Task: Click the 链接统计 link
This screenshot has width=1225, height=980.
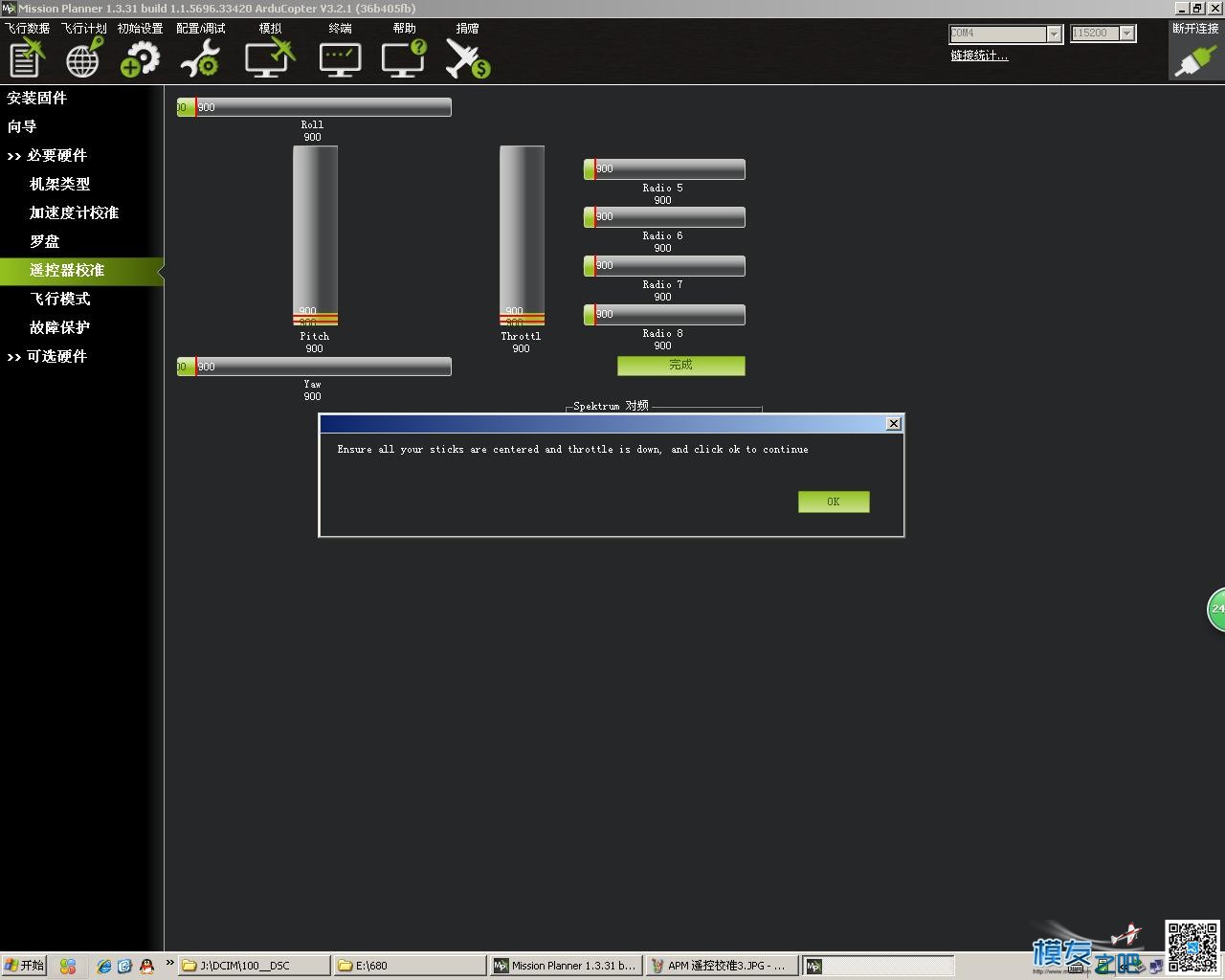Action: (x=979, y=56)
